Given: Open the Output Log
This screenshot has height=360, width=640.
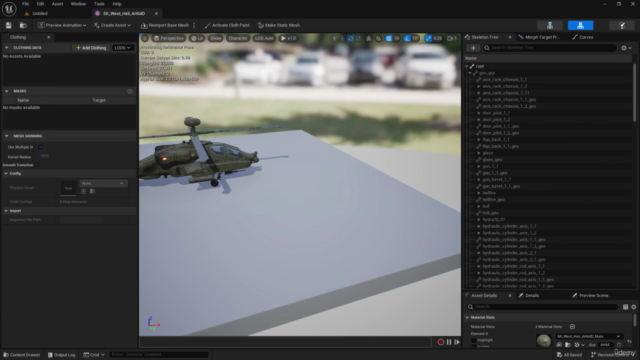Looking at the screenshot, I should click(61, 355).
